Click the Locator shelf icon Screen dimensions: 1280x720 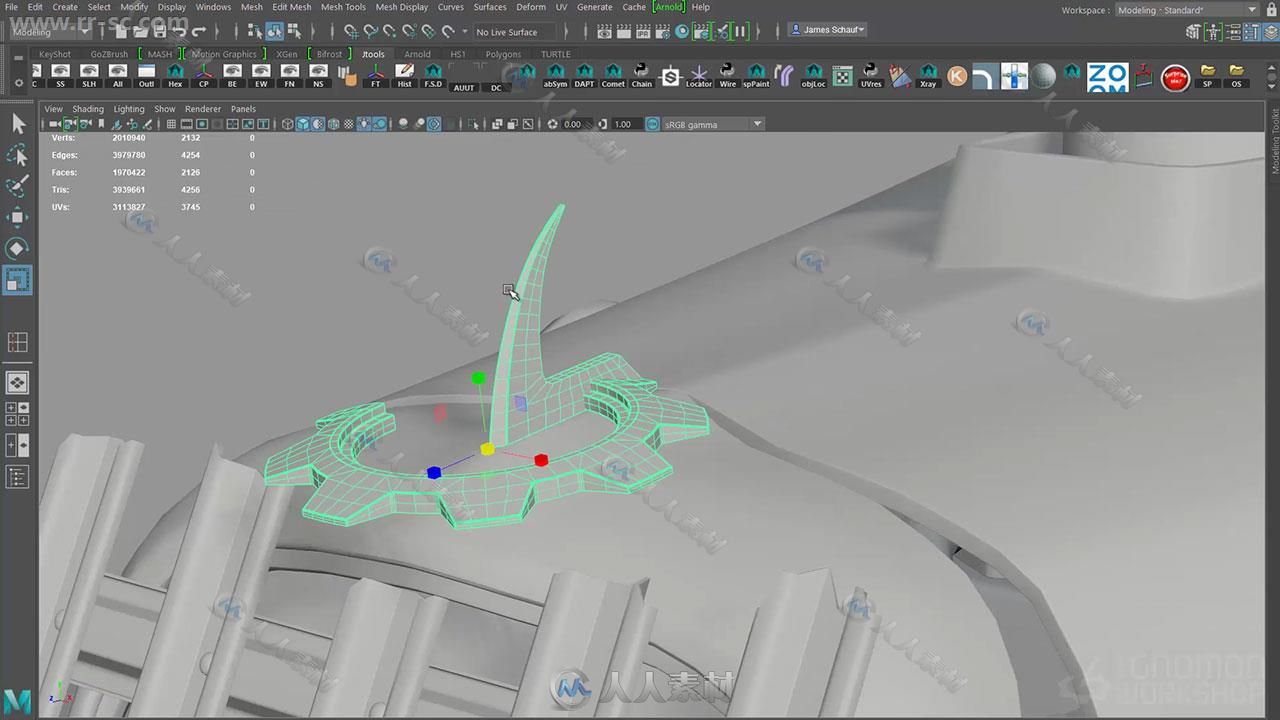click(698, 76)
